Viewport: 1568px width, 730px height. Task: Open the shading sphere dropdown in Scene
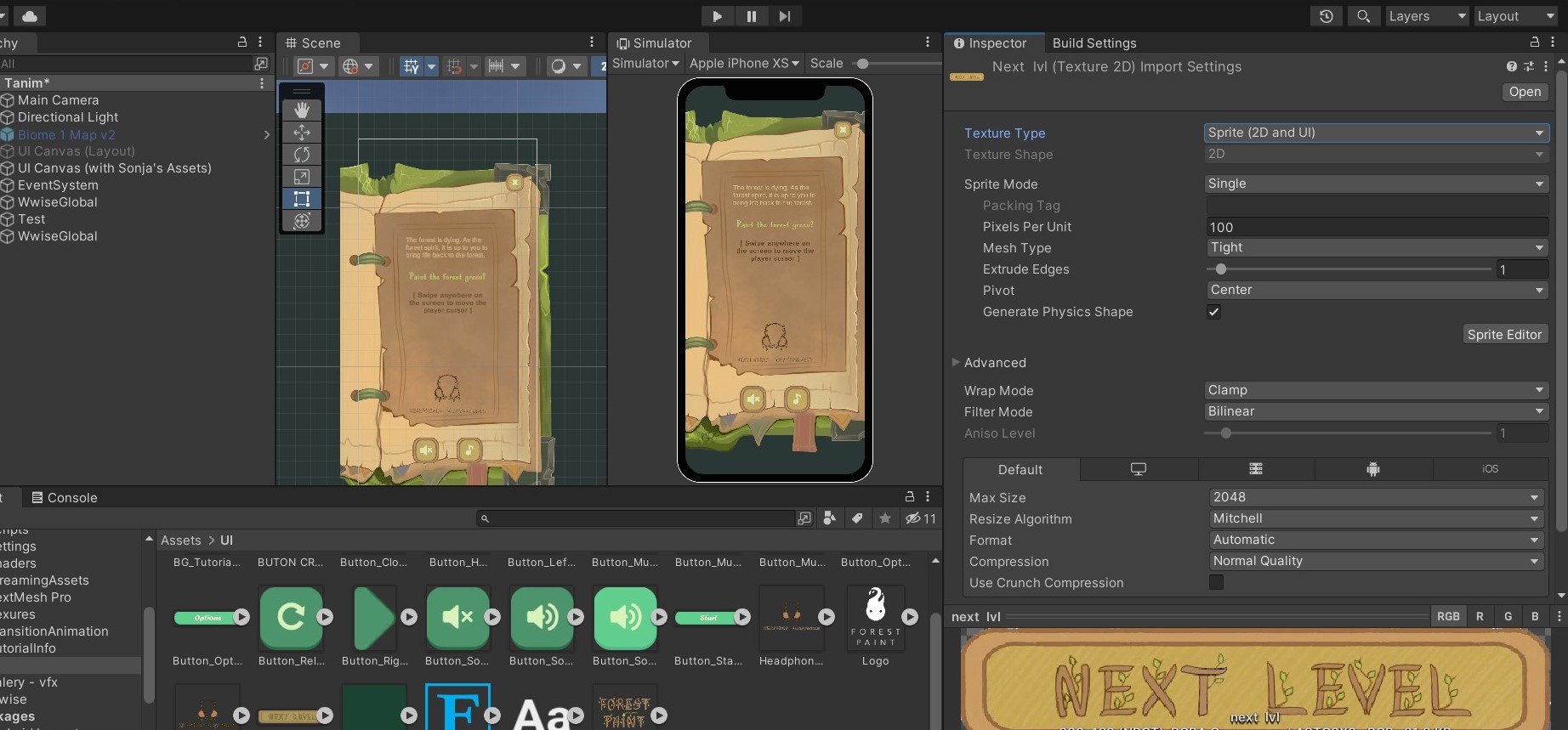pyautogui.click(x=566, y=65)
